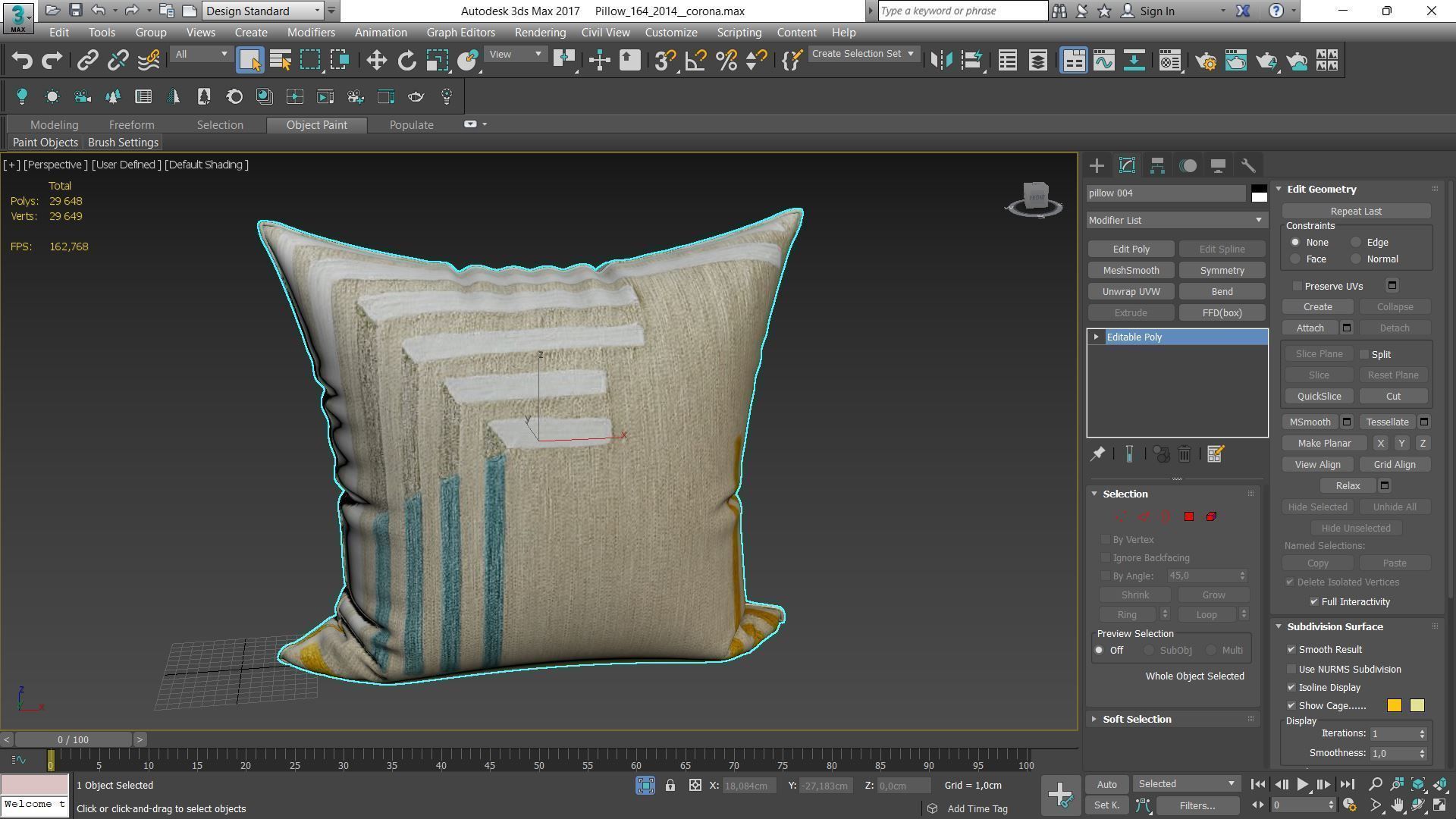Open the All selection filter dropdown
Image resolution: width=1456 pixels, height=819 pixels.
point(201,55)
